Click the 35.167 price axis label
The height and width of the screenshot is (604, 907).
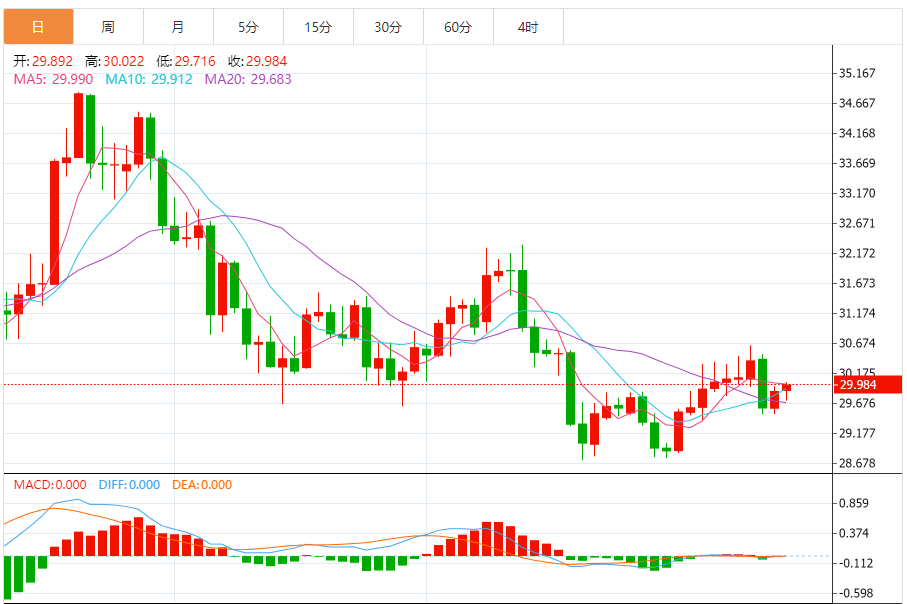[857, 73]
